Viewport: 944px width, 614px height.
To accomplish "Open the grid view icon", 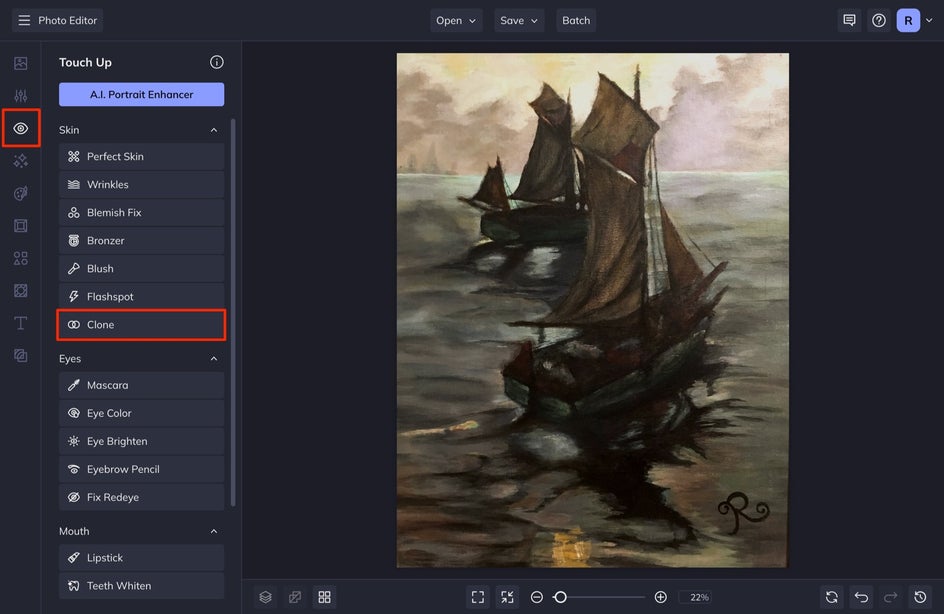I will click(x=324, y=597).
